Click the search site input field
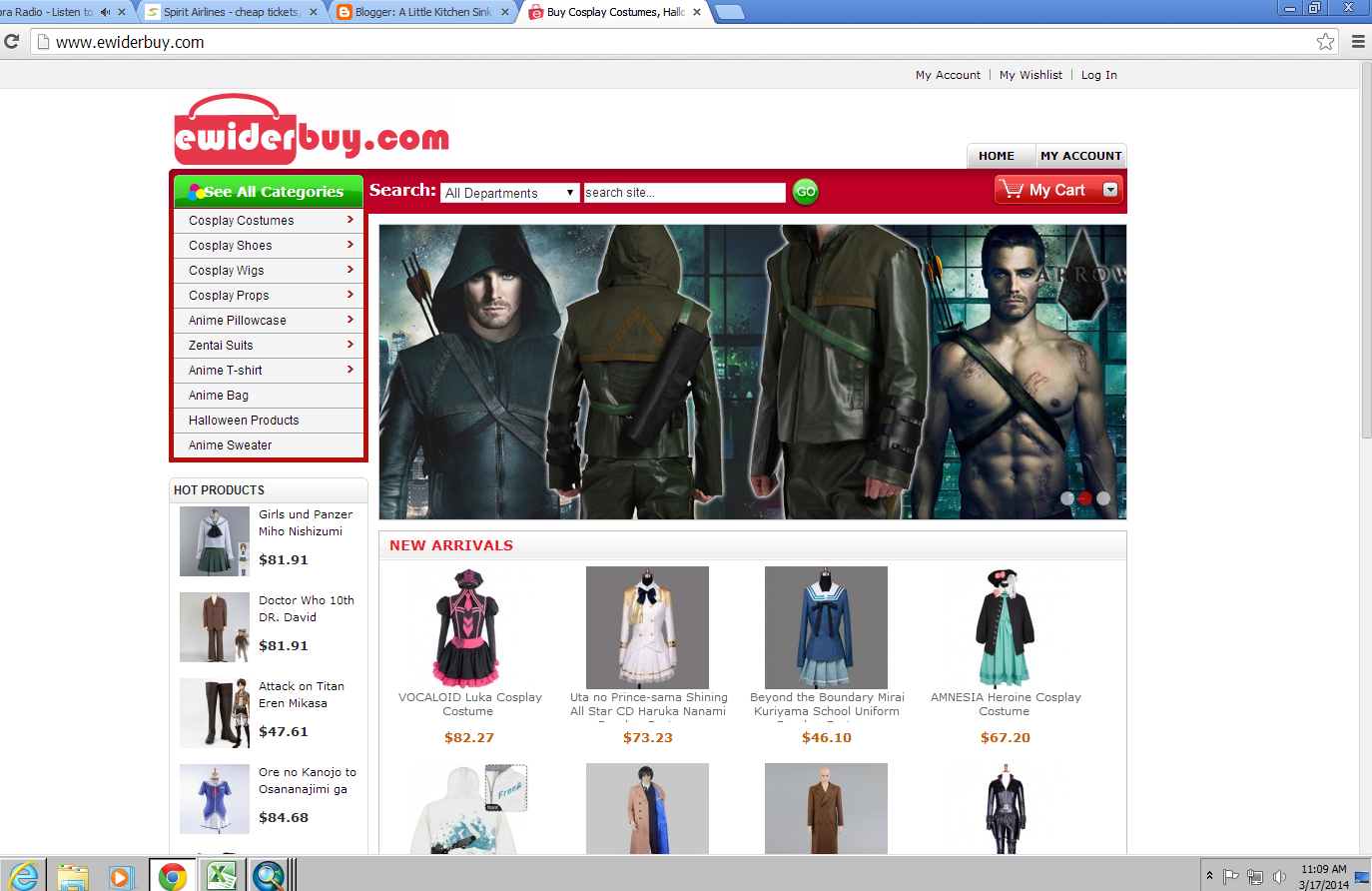 point(685,193)
